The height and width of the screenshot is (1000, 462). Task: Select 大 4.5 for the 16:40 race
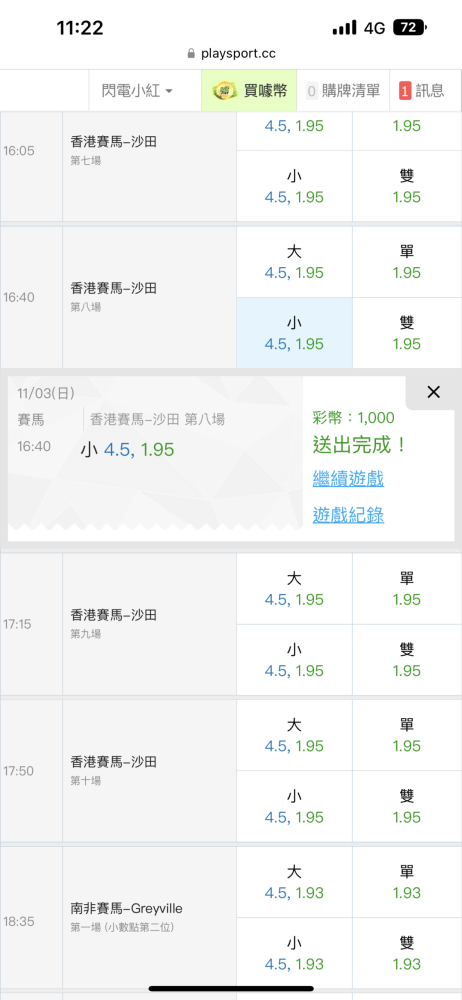pos(294,262)
